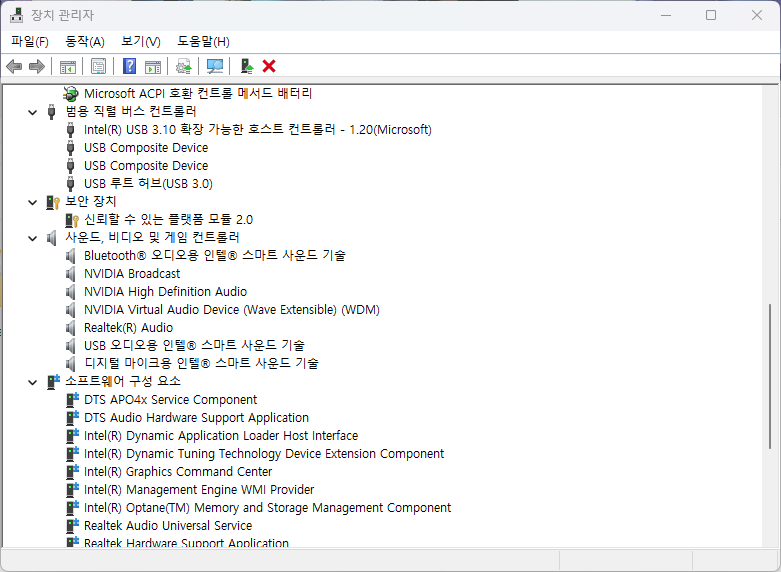Open the blue Help question-mark icon
Viewport: 781px width, 572px height.
[130, 66]
